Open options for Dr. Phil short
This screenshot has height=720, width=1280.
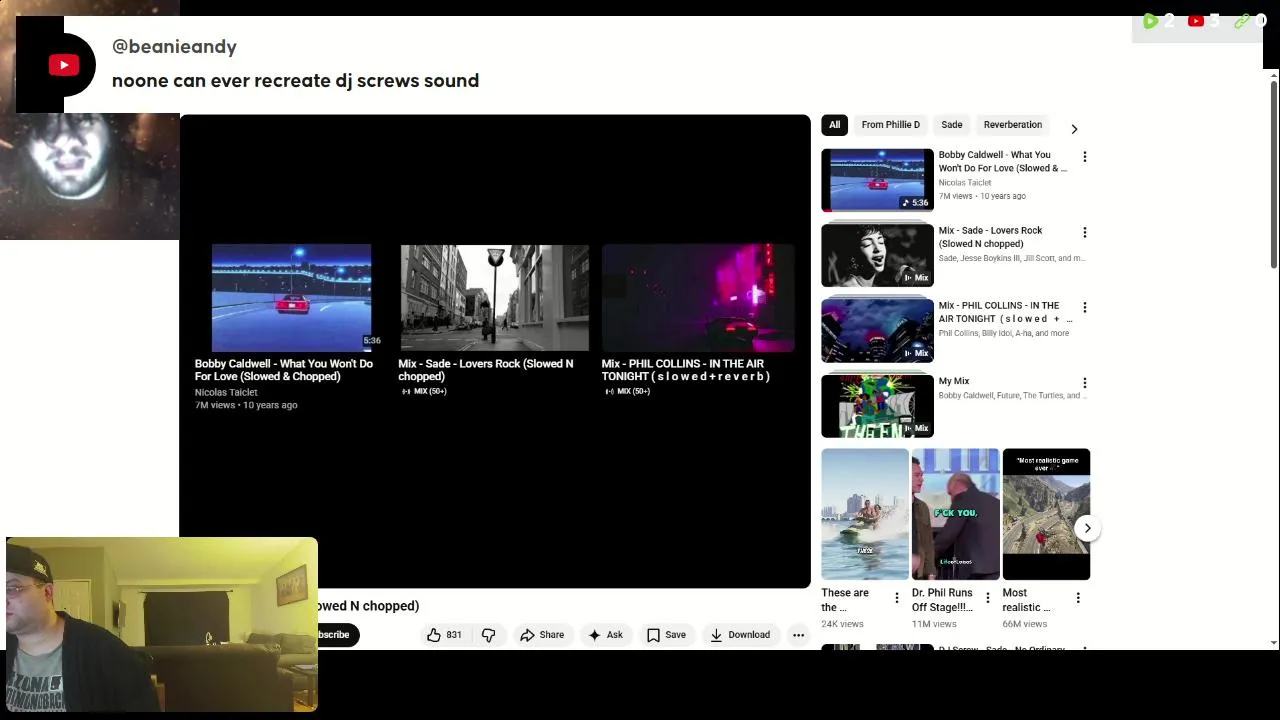click(987, 598)
